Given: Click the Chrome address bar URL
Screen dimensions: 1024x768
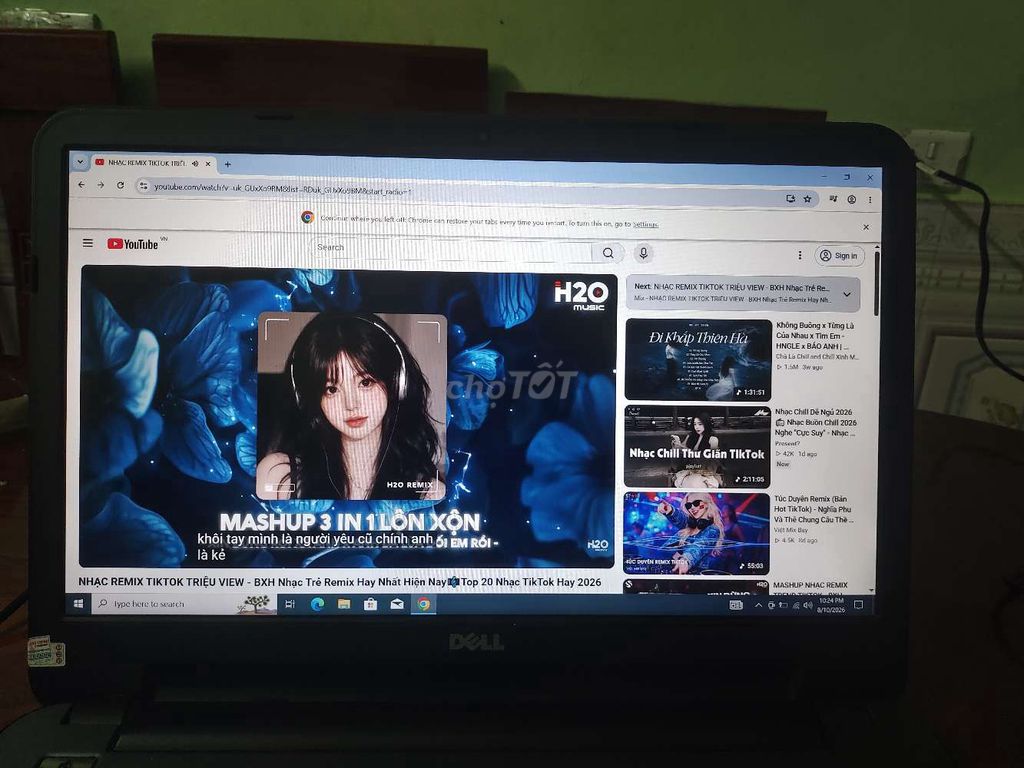Looking at the screenshot, I should coord(282,189).
